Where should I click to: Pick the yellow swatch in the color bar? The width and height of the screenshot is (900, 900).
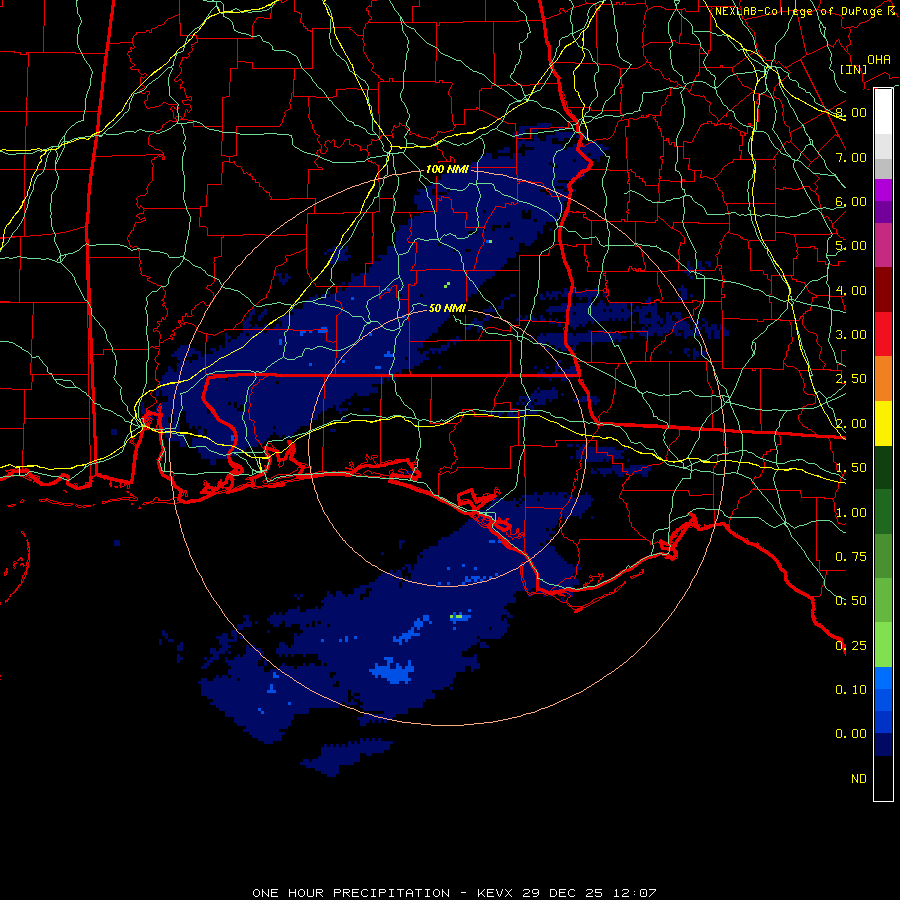coord(883,423)
